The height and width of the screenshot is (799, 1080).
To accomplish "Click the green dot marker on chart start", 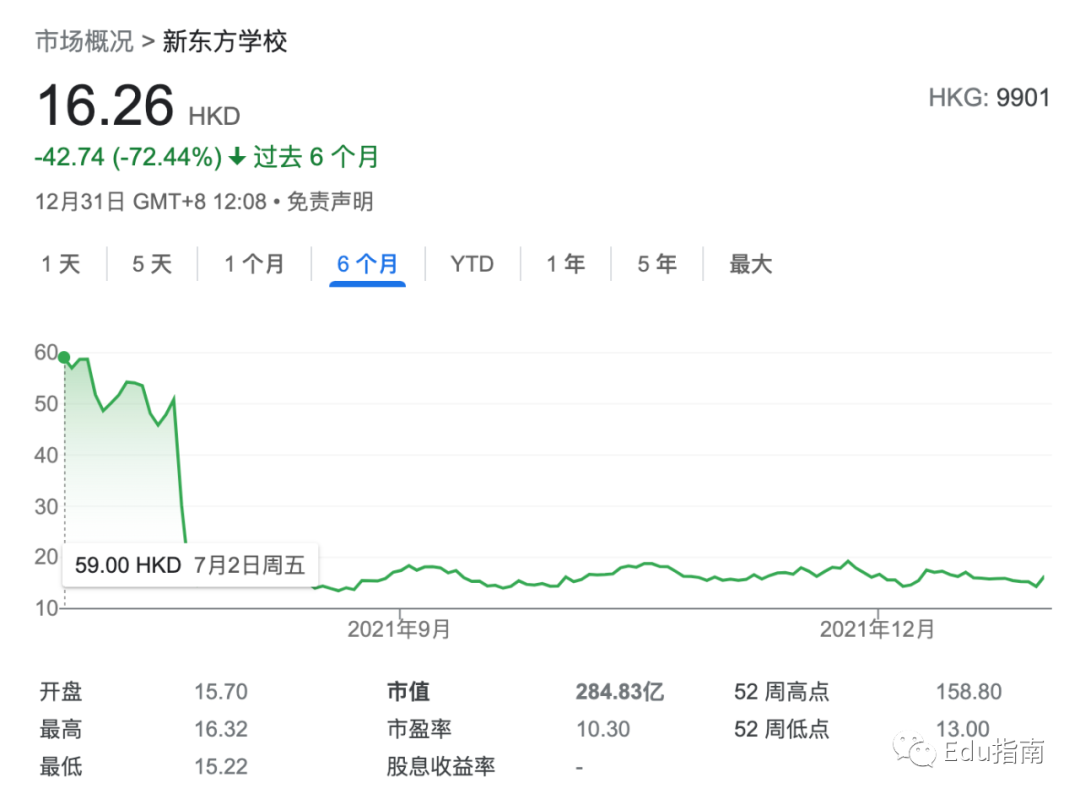I will 64,357.
